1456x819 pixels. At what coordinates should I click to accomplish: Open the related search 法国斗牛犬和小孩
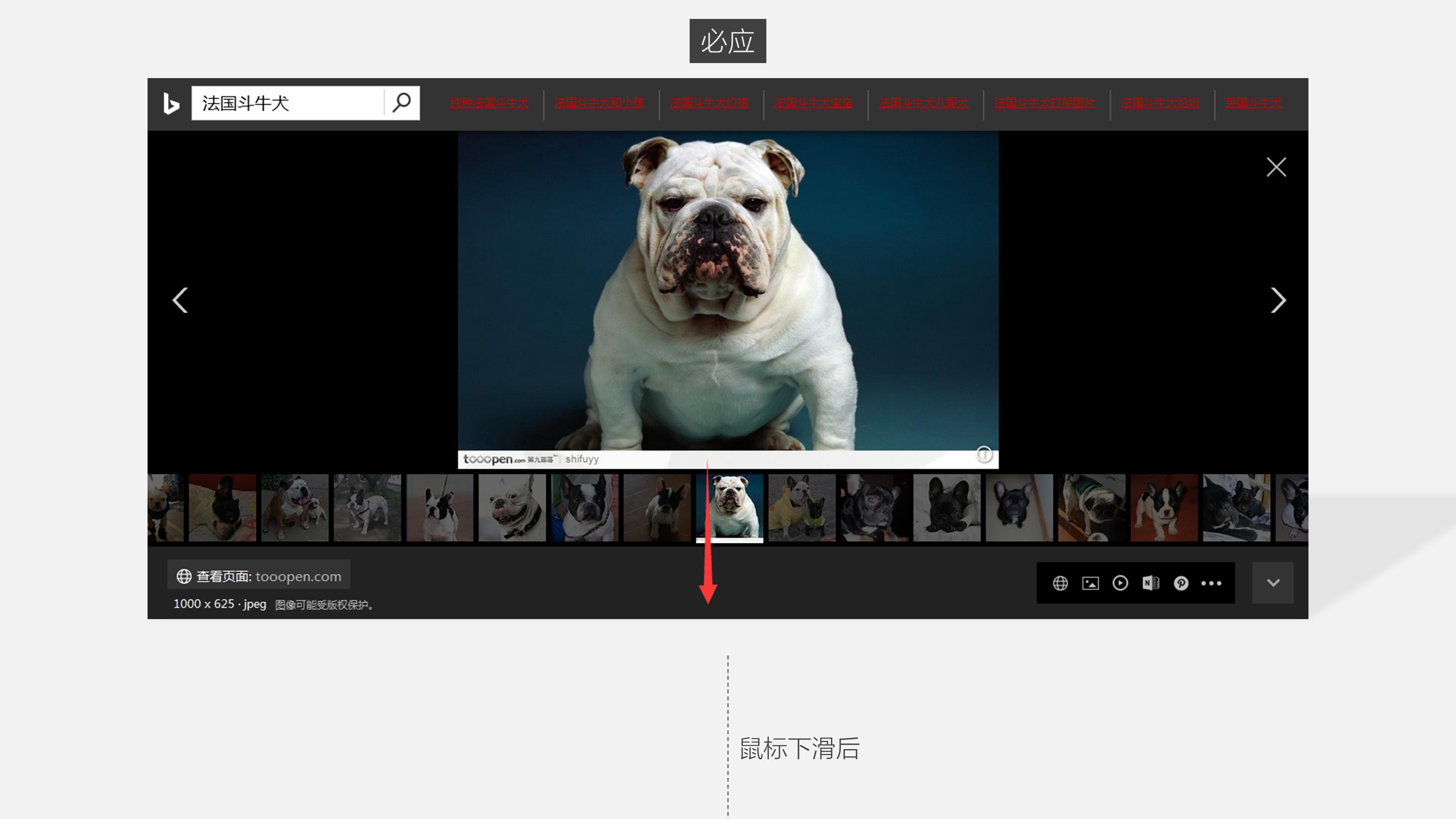(x=599, y=103)
